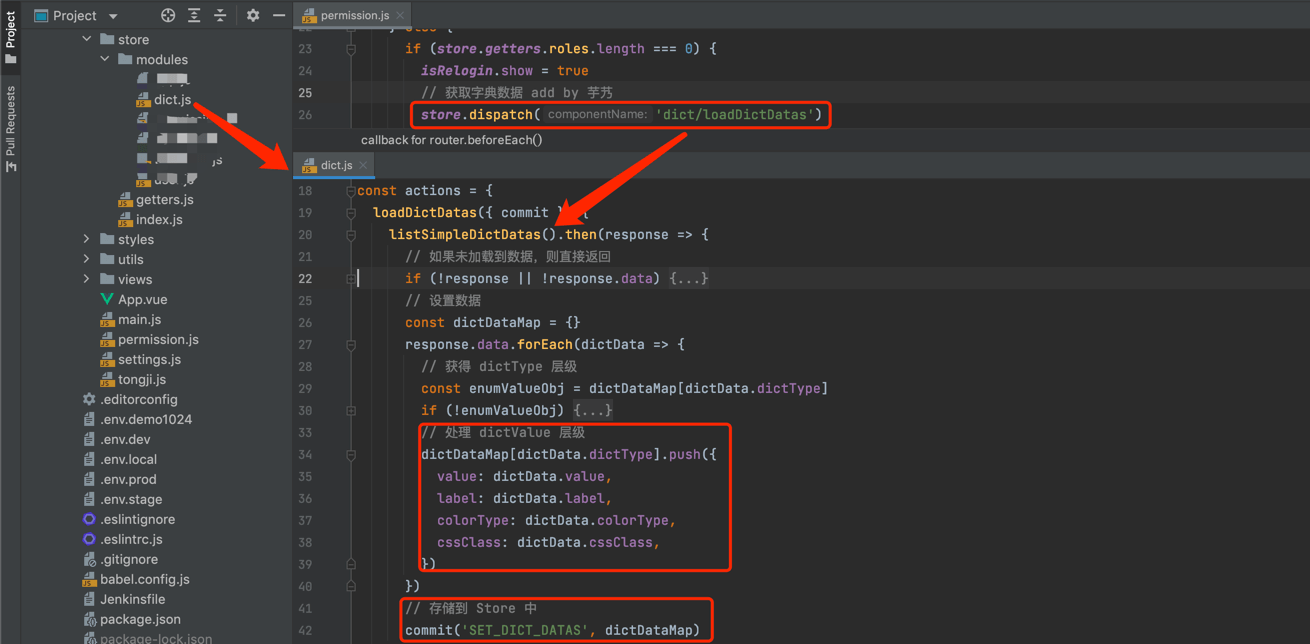Click the Collapse All icon in Project panel

pos(220,16)
